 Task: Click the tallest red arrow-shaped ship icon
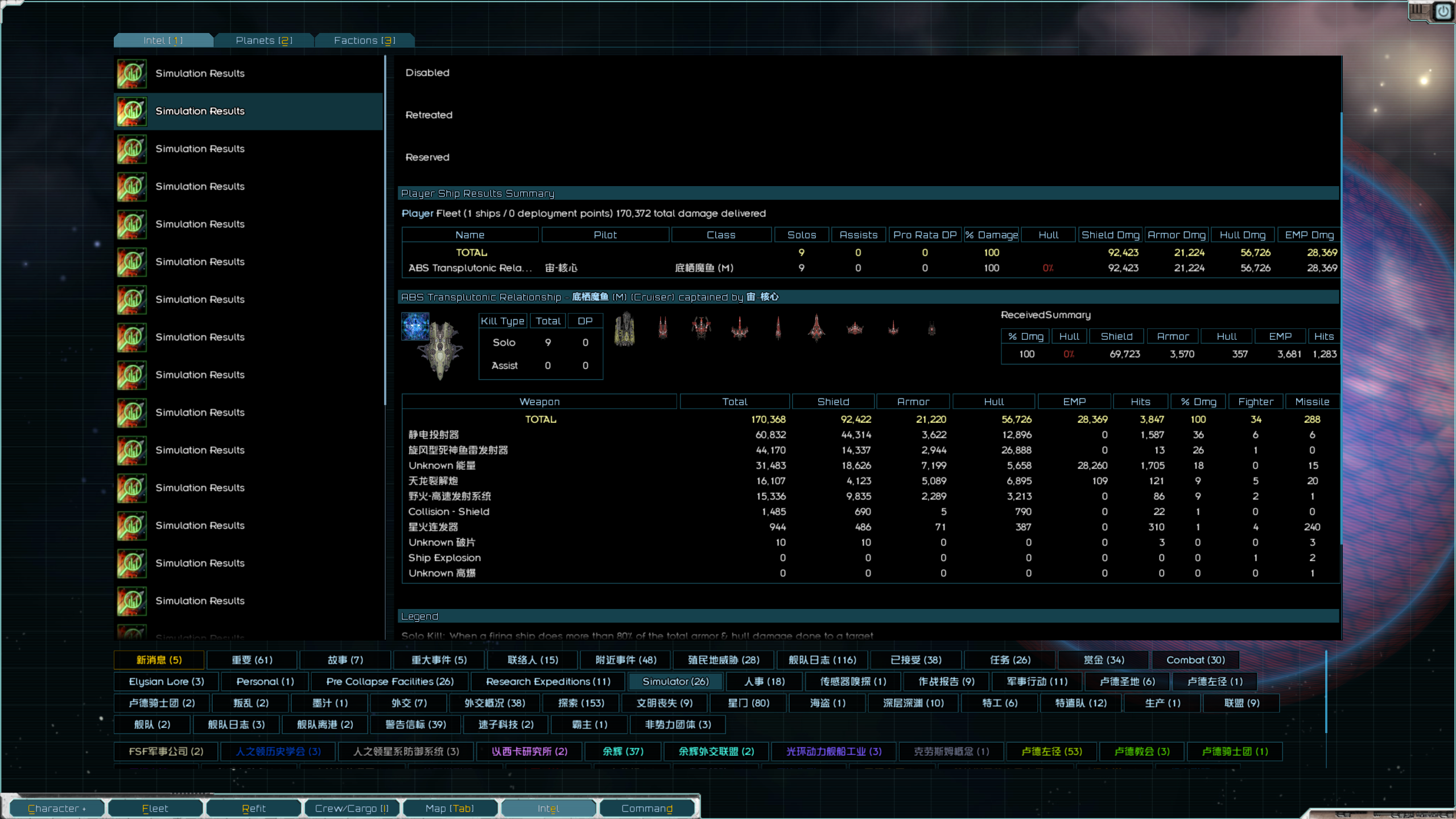[816, 328]
